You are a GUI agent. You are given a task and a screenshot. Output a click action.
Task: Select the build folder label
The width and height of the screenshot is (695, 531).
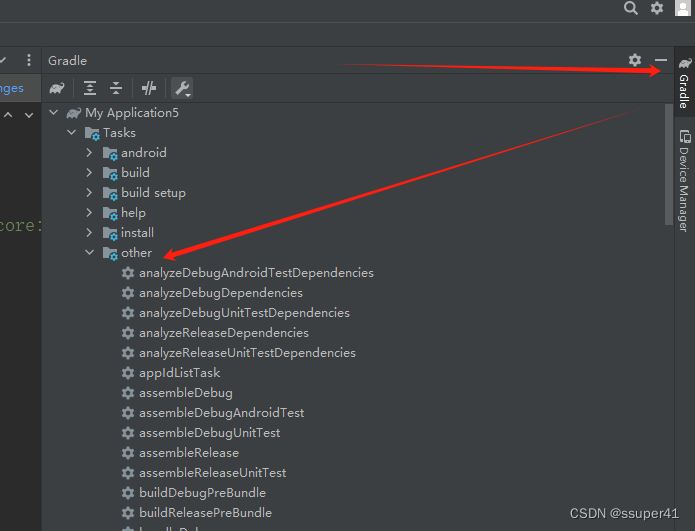click(x=135, y=173)
